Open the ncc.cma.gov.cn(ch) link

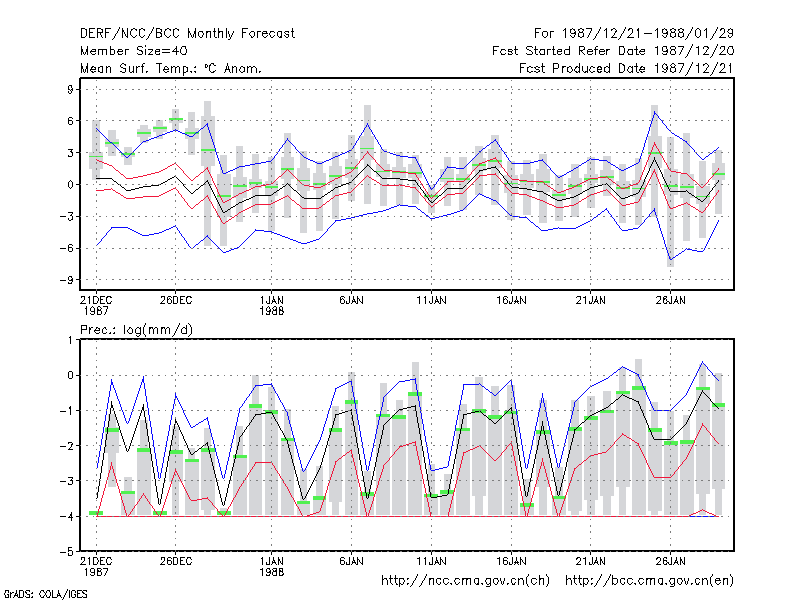coord(465,581)
